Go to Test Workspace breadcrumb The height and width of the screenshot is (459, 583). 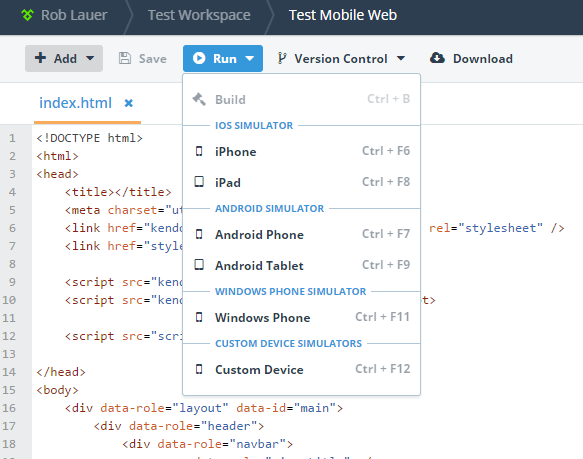pos(199,15)
